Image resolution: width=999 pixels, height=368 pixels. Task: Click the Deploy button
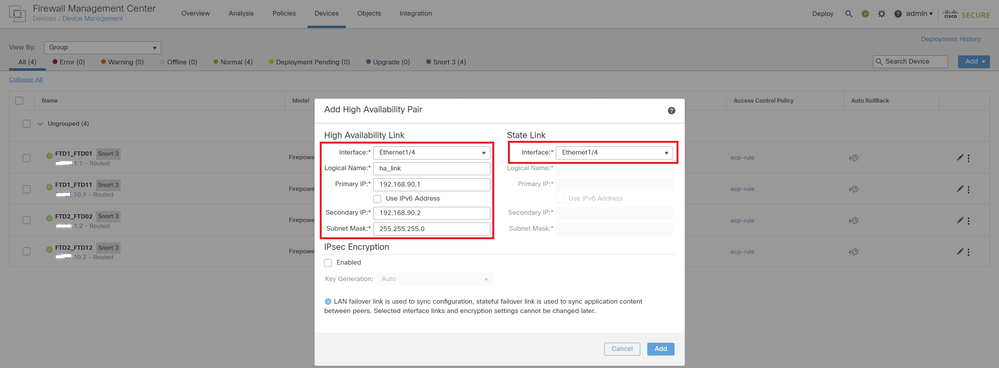823,14
